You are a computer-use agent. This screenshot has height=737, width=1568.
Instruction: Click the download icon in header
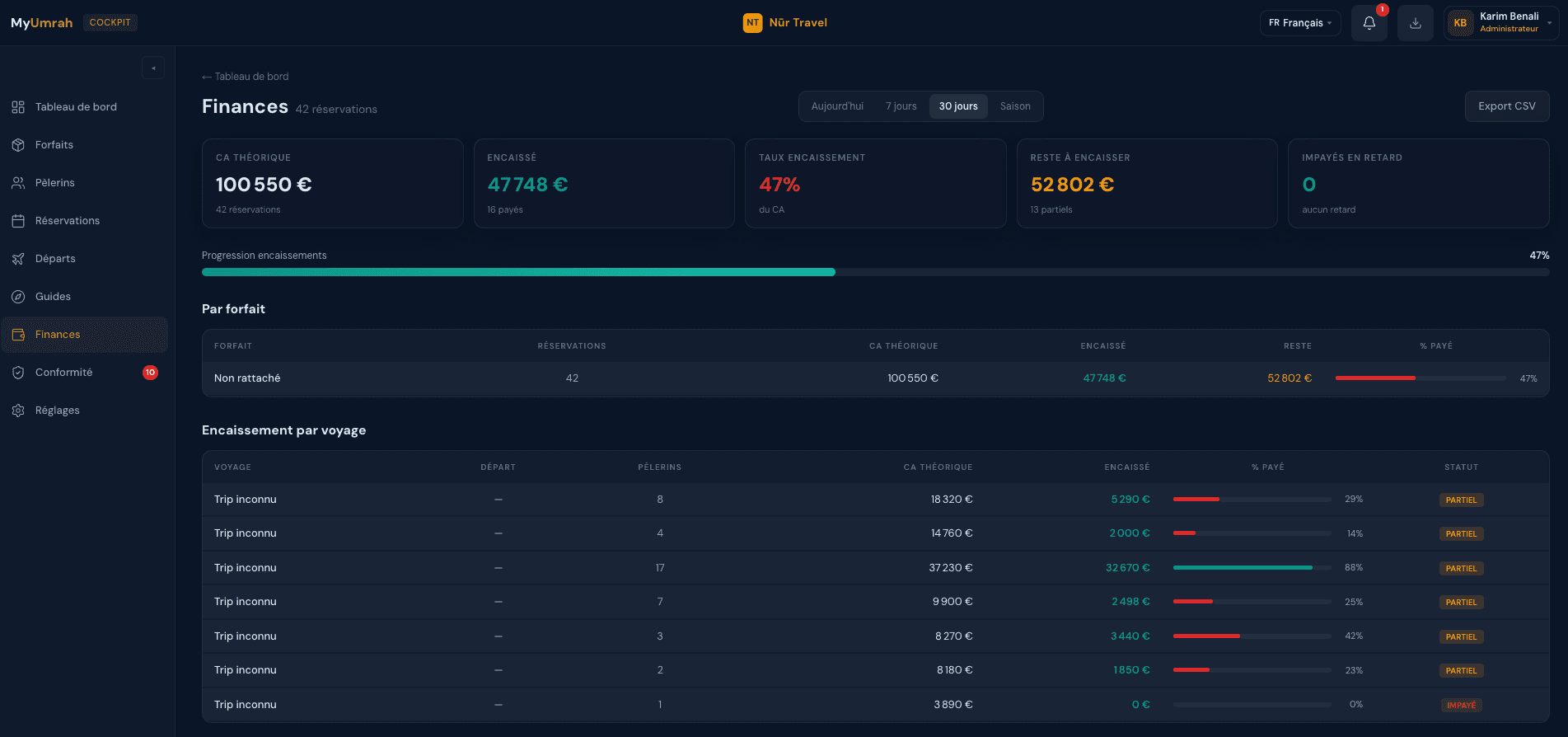1415,23
